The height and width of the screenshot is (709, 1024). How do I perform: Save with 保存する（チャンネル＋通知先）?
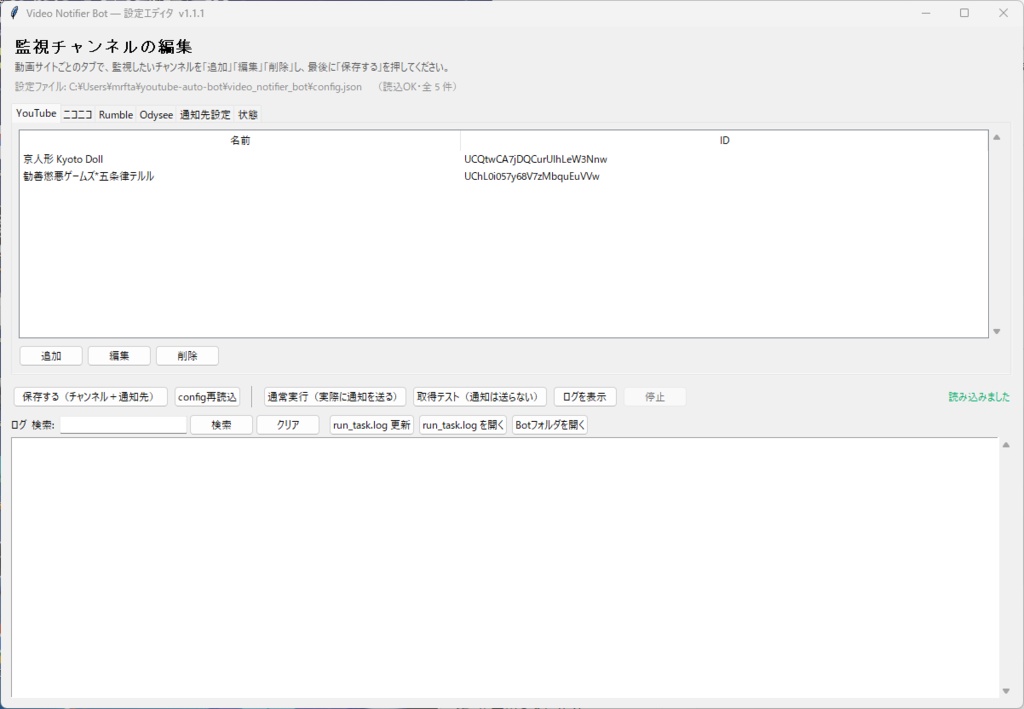click(91, 397)
